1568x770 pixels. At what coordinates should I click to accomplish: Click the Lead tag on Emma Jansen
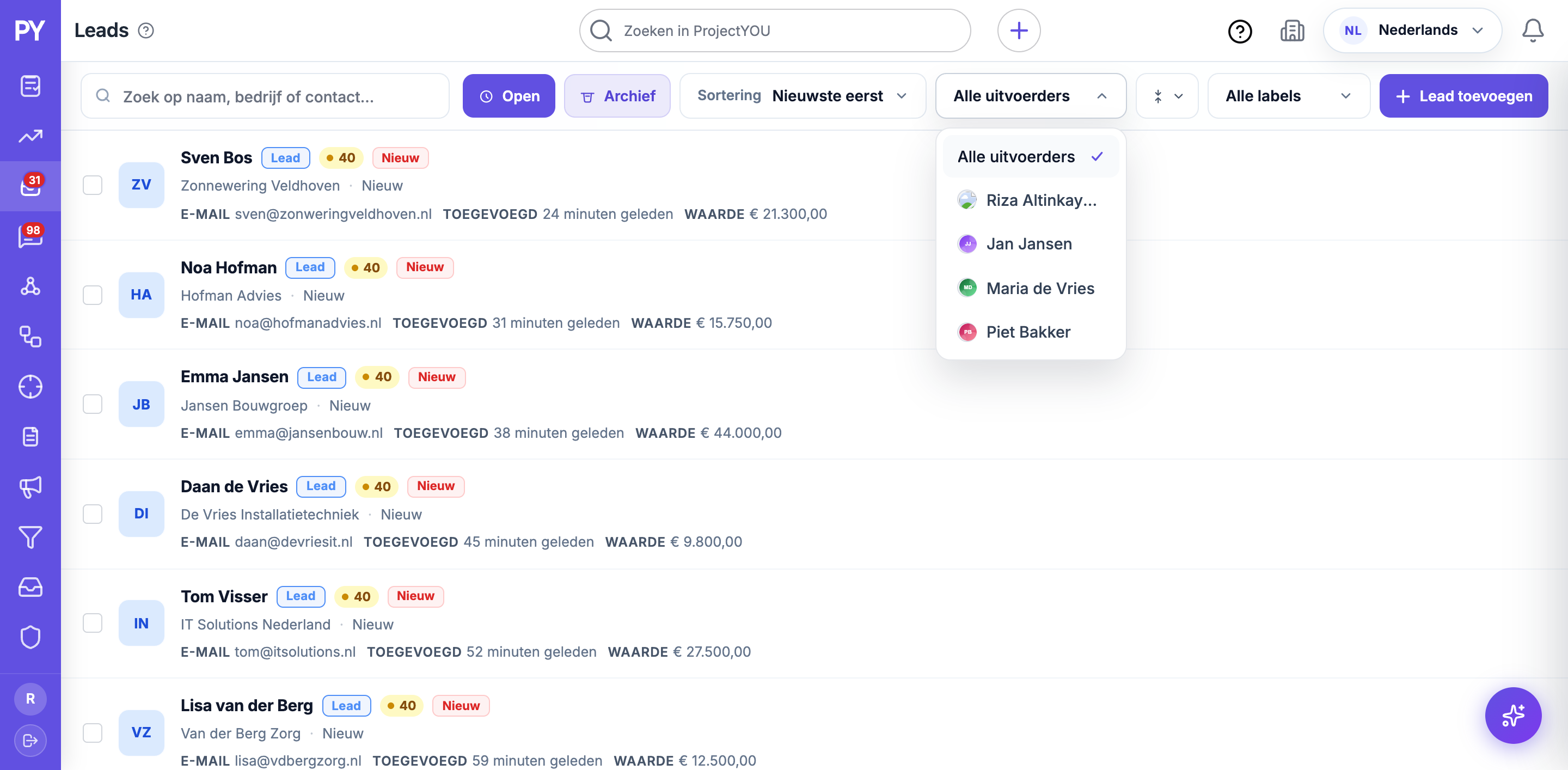tap(321, 377)
